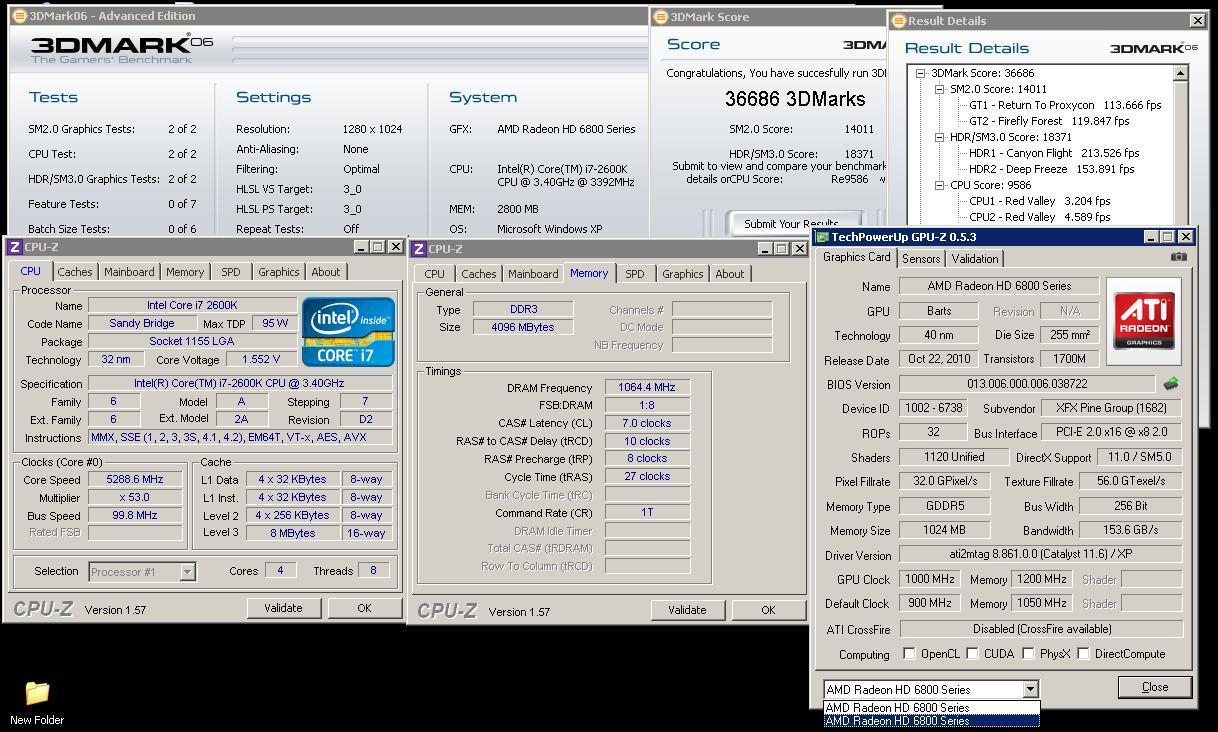Collapse the CPU Score tree node
Viewport: 1218px width, 732px height.
[x=940, y=185]
